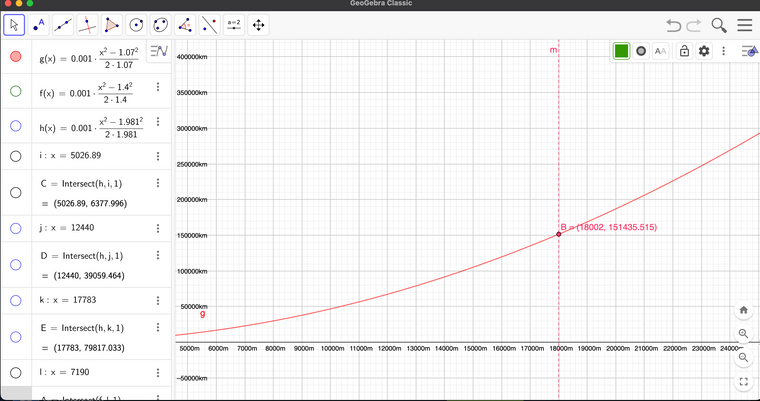Click the green color swatch
The width and height of the screenshot is (760, 401).
[621, 51]
